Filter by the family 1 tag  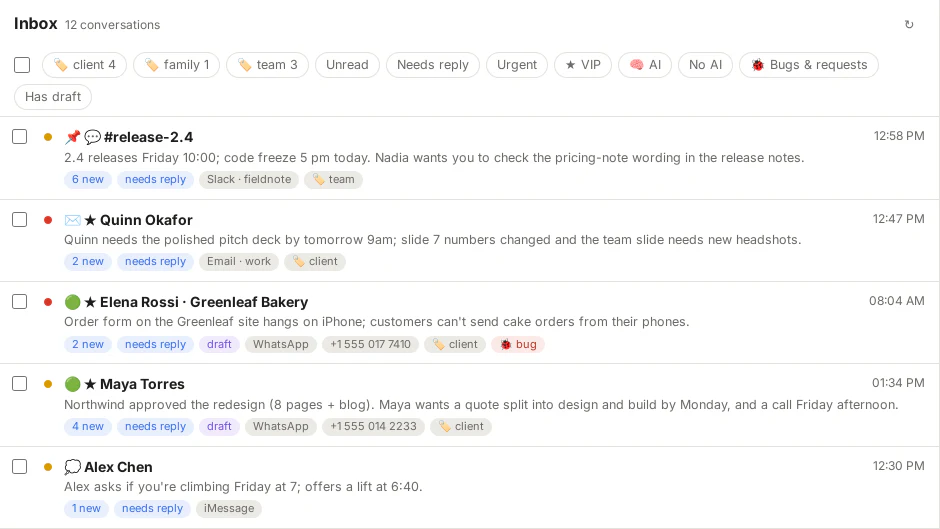click(176, 65)
